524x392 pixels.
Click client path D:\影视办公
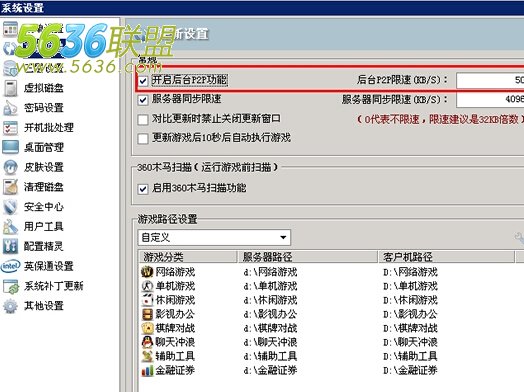click(410, 314)
